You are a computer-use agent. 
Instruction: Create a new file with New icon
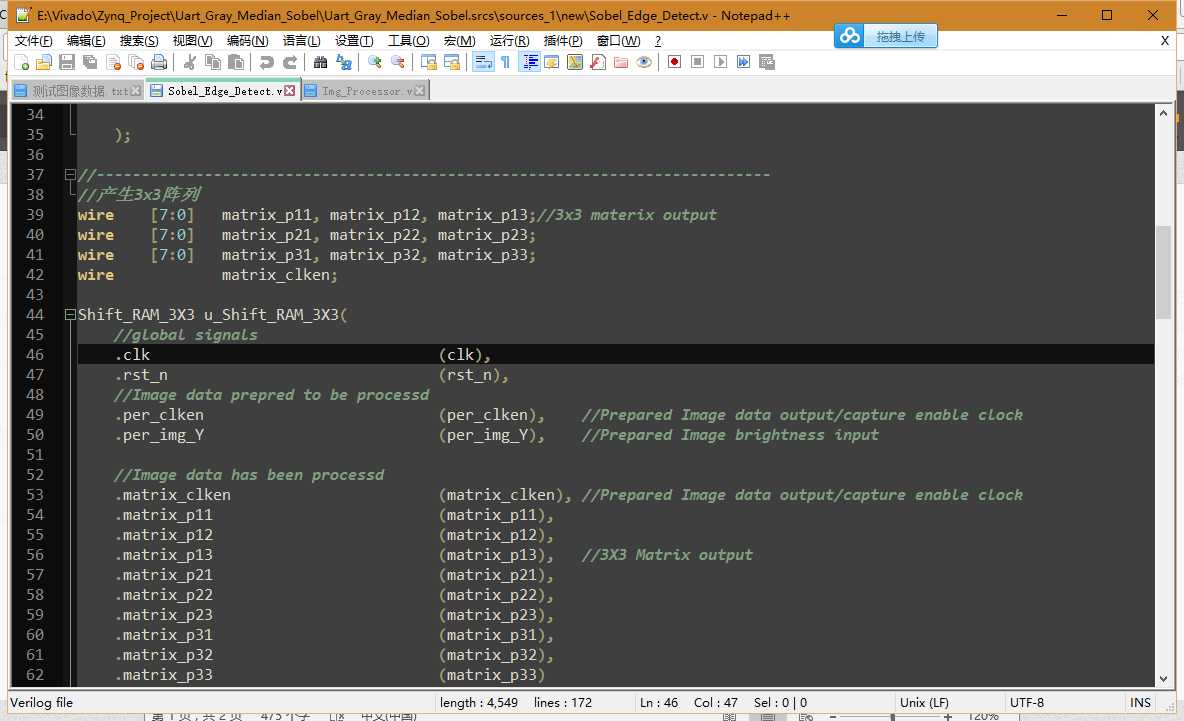tap(21, 62)
